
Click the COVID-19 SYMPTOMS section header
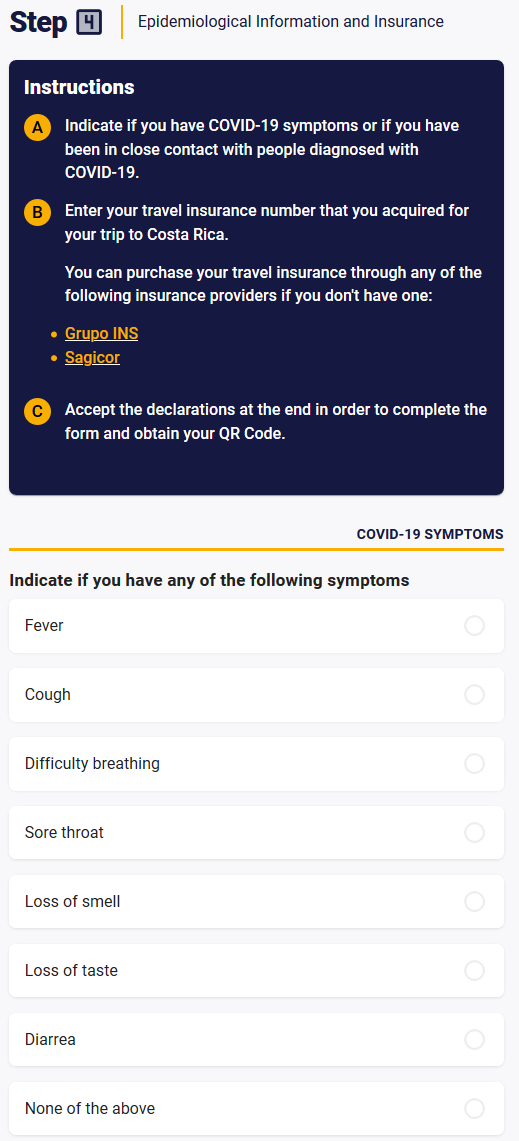(429, 534)
